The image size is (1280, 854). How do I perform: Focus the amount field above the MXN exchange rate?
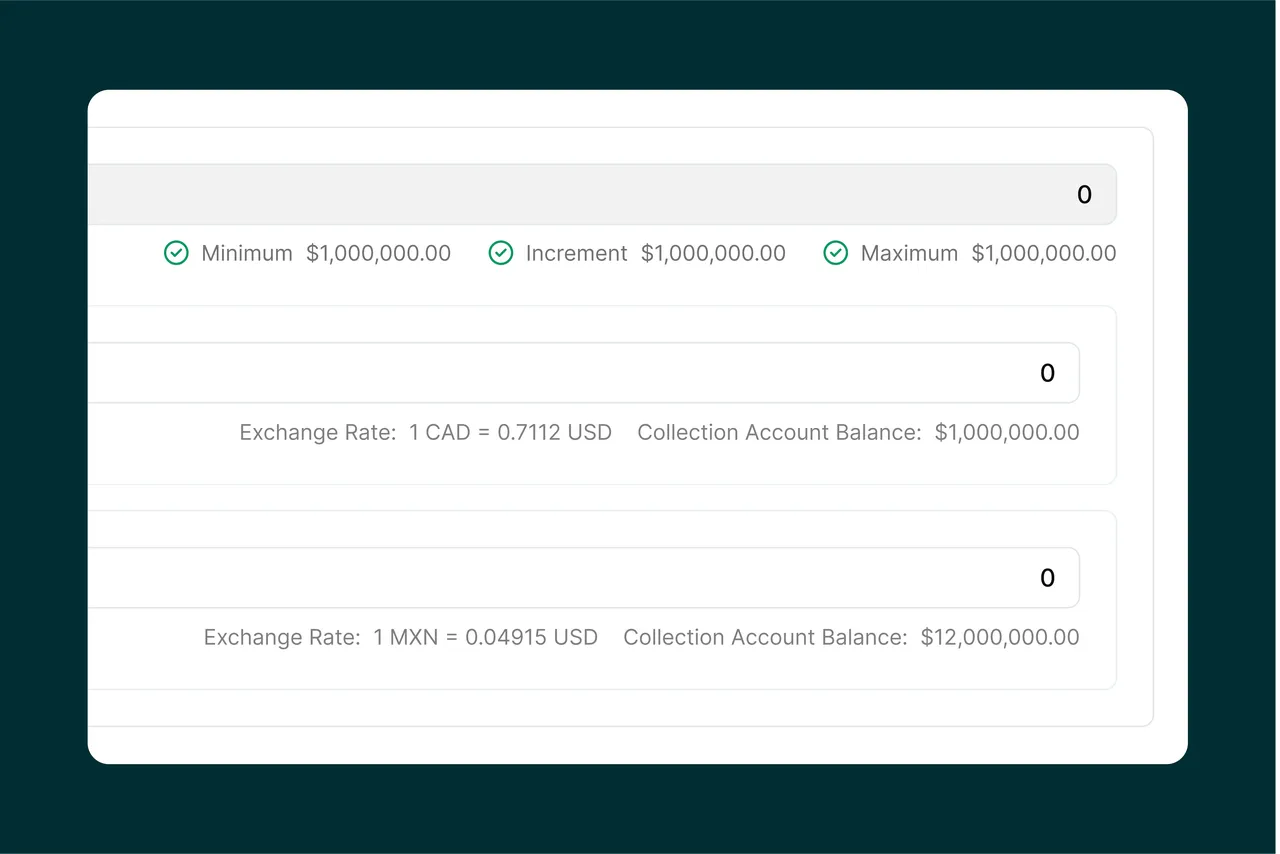[583, 577]
